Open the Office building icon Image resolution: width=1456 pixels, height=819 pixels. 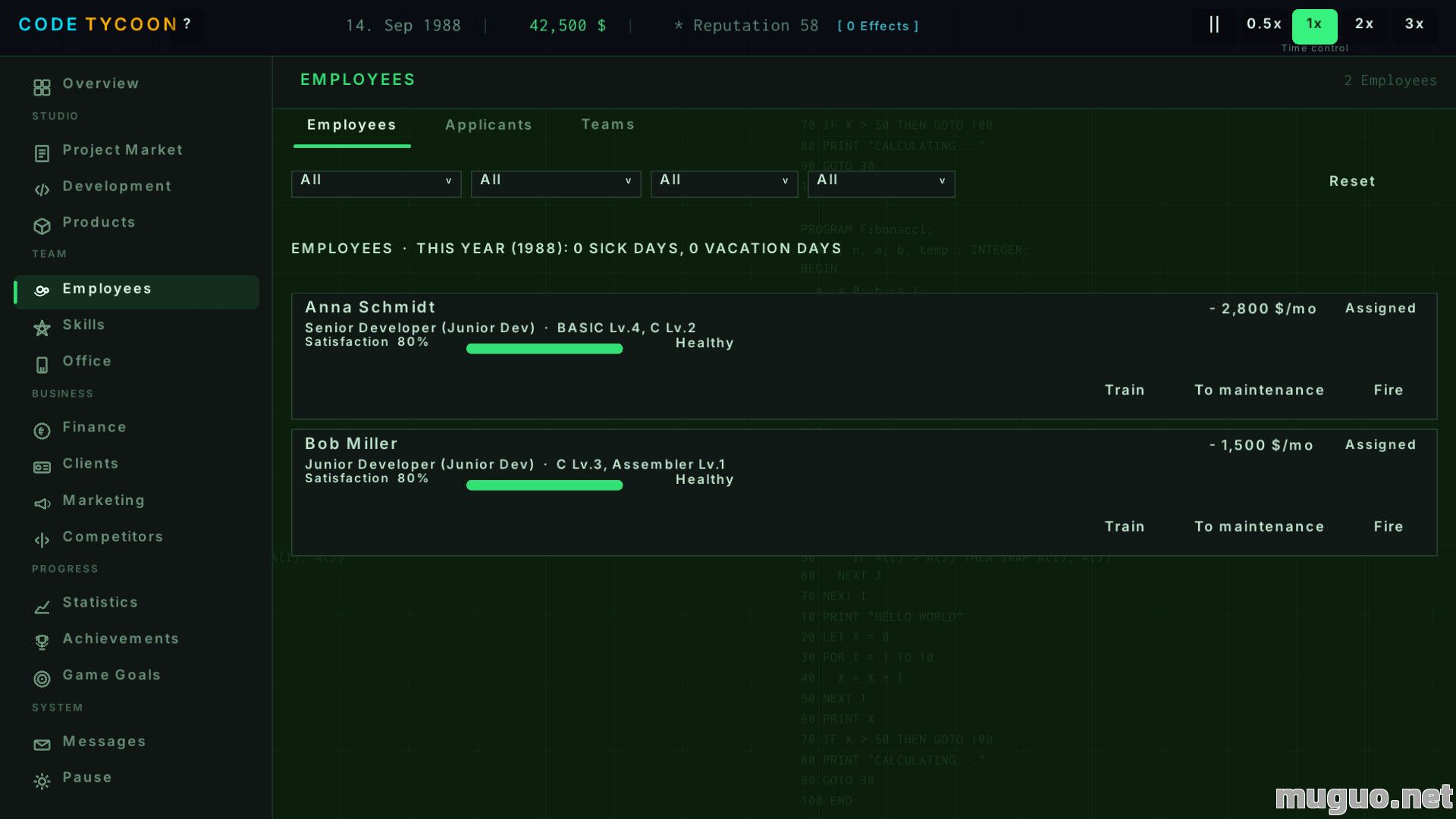point(42,365)
